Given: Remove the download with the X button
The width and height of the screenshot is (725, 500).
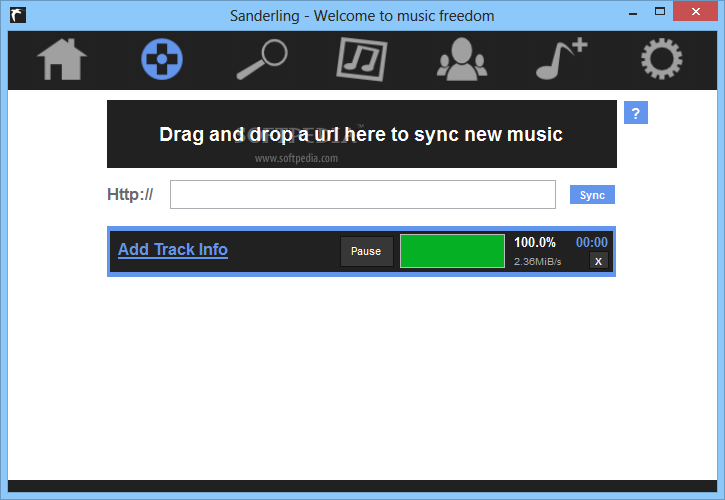Looking at the screenshot, I should (598, 261).
